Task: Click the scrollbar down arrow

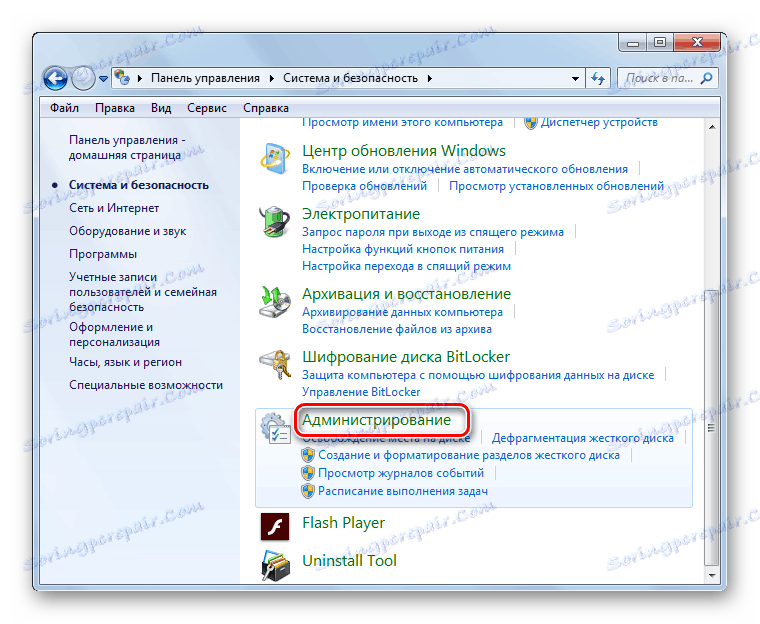Action: coord(712,576)
